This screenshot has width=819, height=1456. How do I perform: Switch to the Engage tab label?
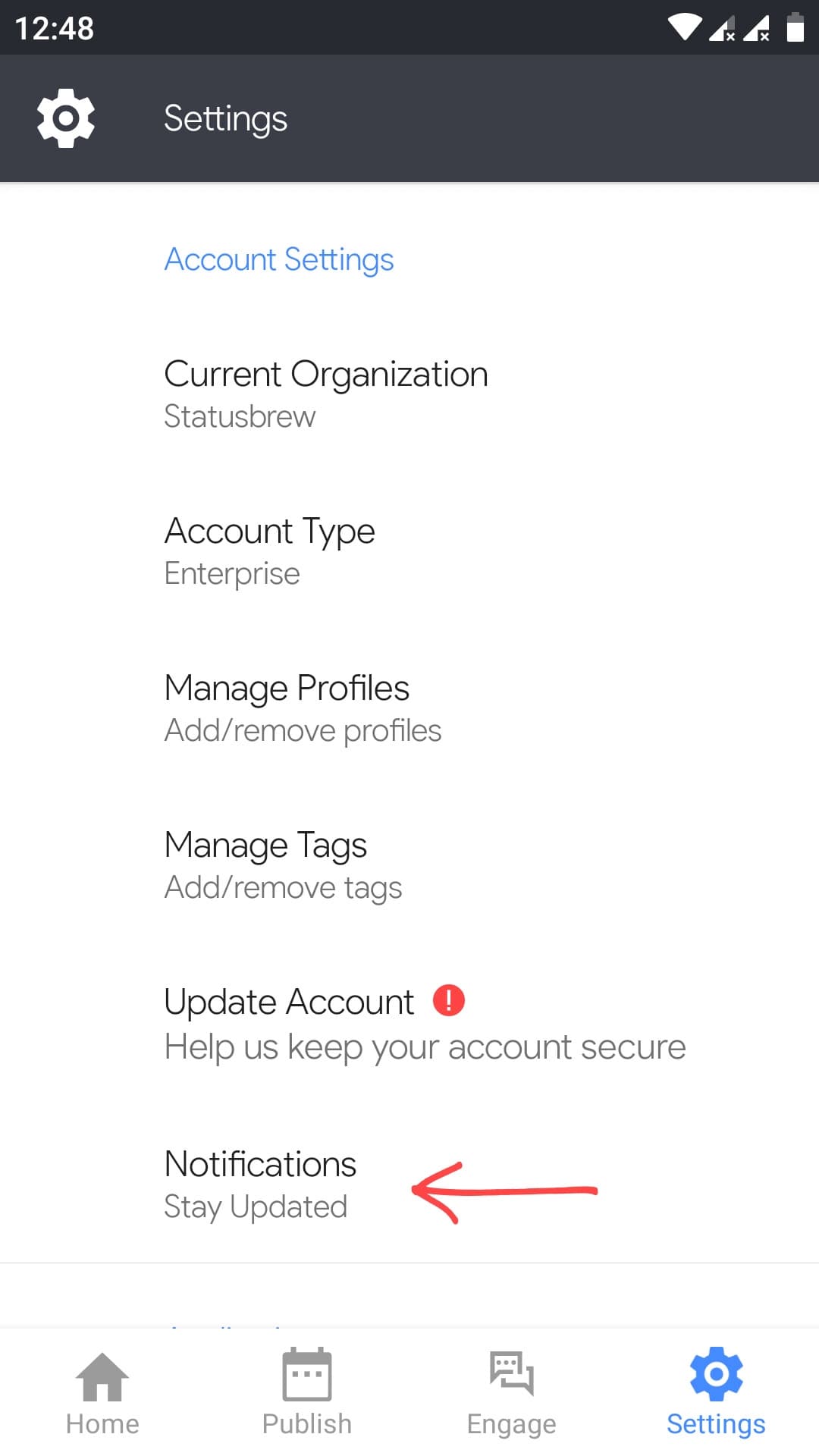512,1424
